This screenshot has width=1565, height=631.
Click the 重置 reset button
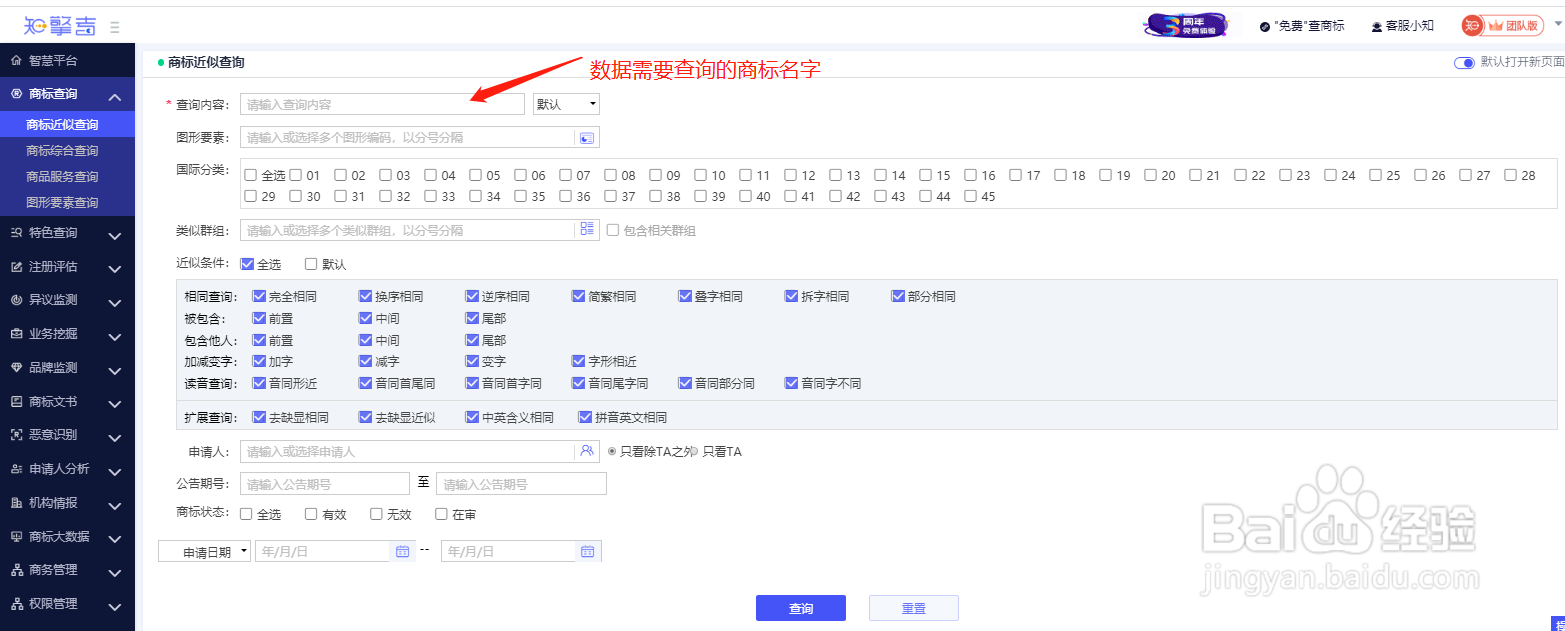click(x=912, y=607)
